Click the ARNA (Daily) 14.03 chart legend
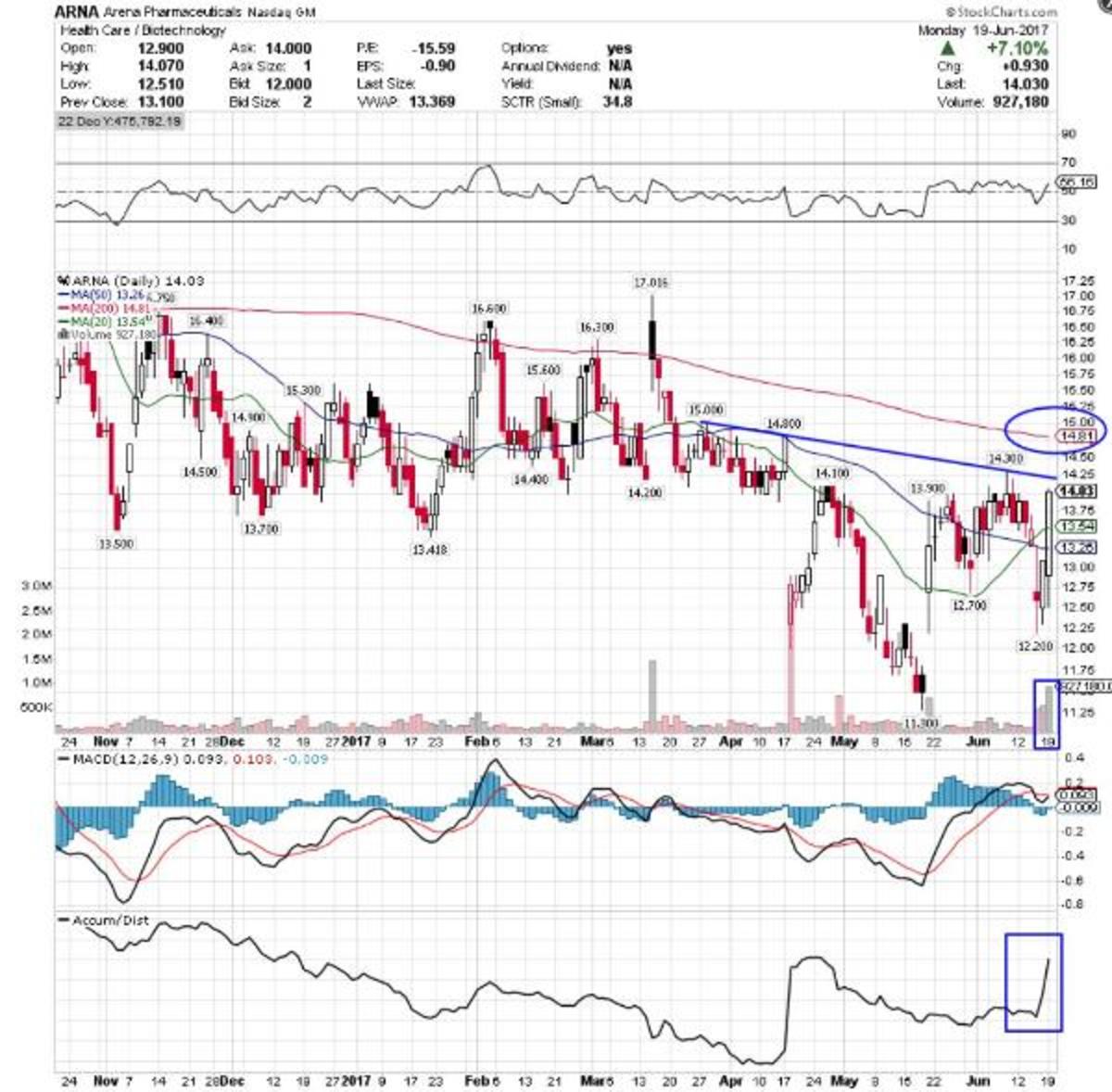Screen dimensions: 1112x1092 pyautogui.click(x=131, y=280)
